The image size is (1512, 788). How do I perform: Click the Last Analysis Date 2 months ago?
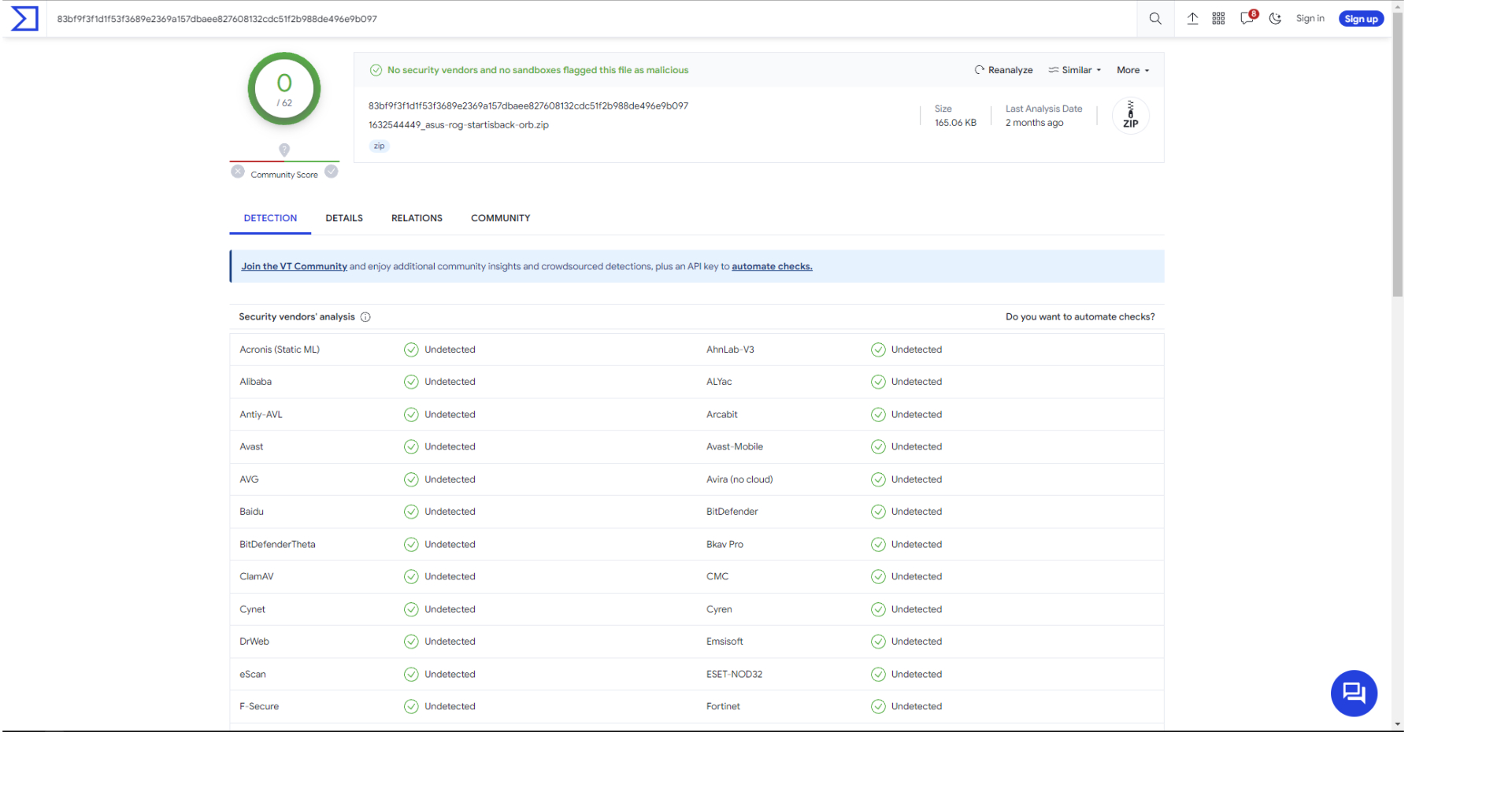[1034, 123]
